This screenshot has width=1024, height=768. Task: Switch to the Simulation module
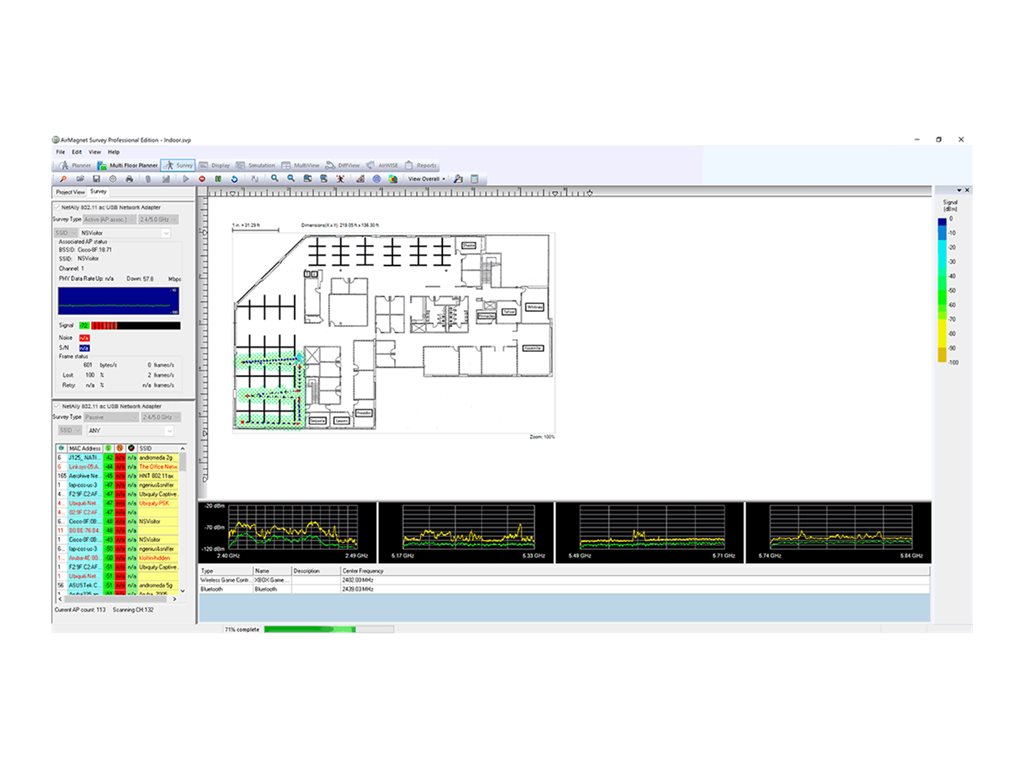pyautogui.click(x=255, y=166)
